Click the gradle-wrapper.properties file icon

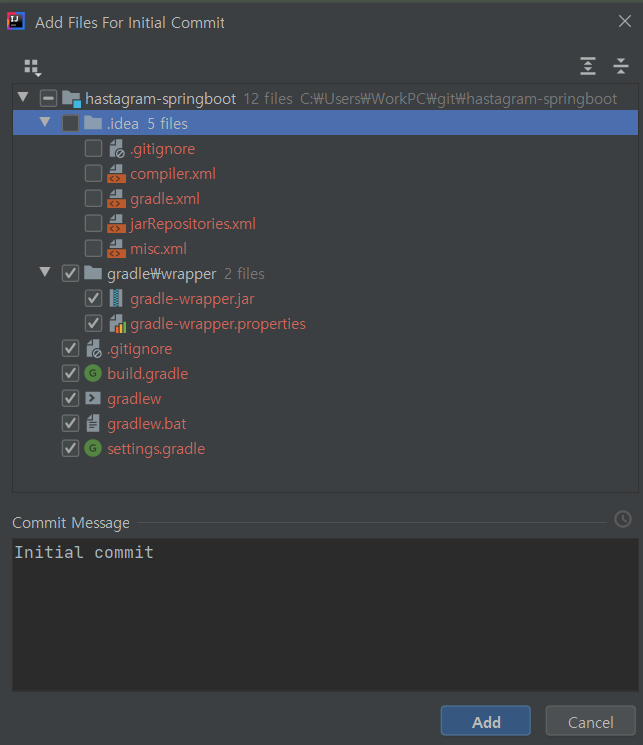coord(117,324)
